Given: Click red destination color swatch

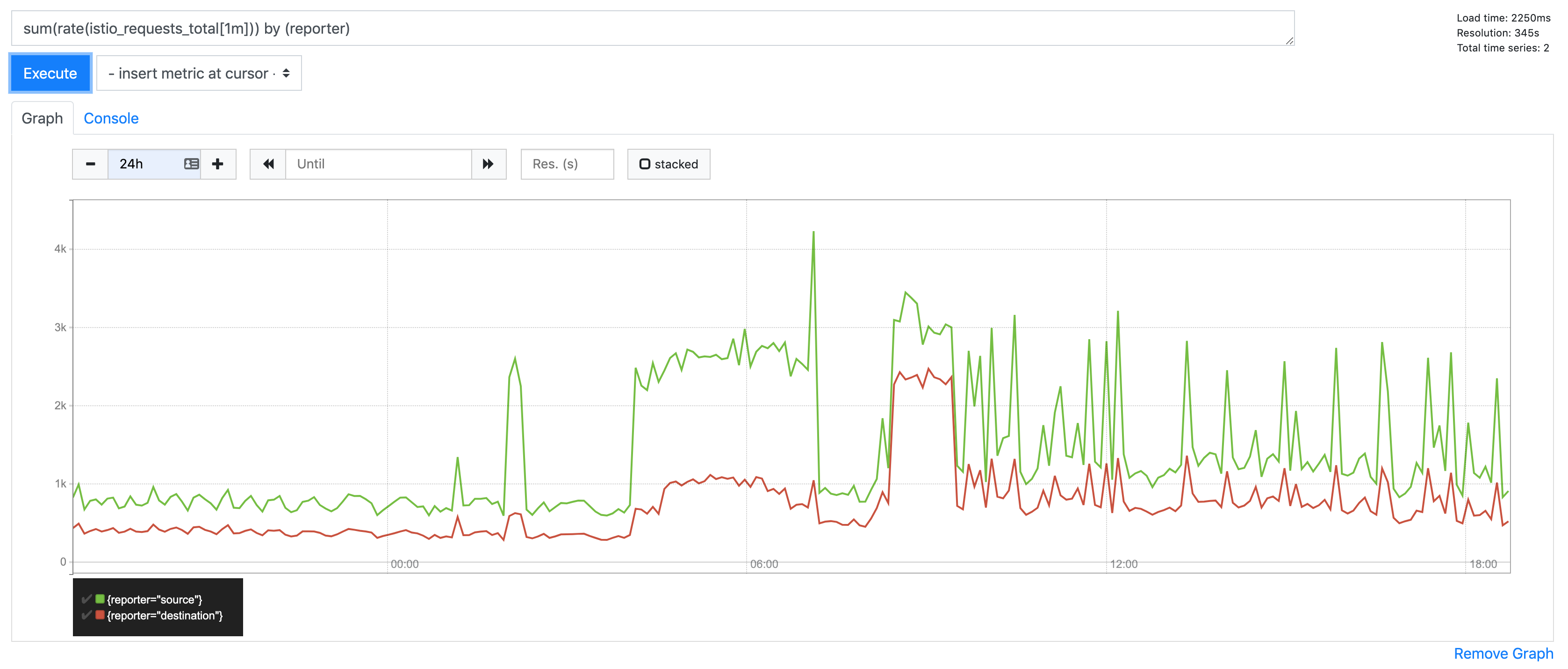Looking at the screenshot, I should point(100,615).
